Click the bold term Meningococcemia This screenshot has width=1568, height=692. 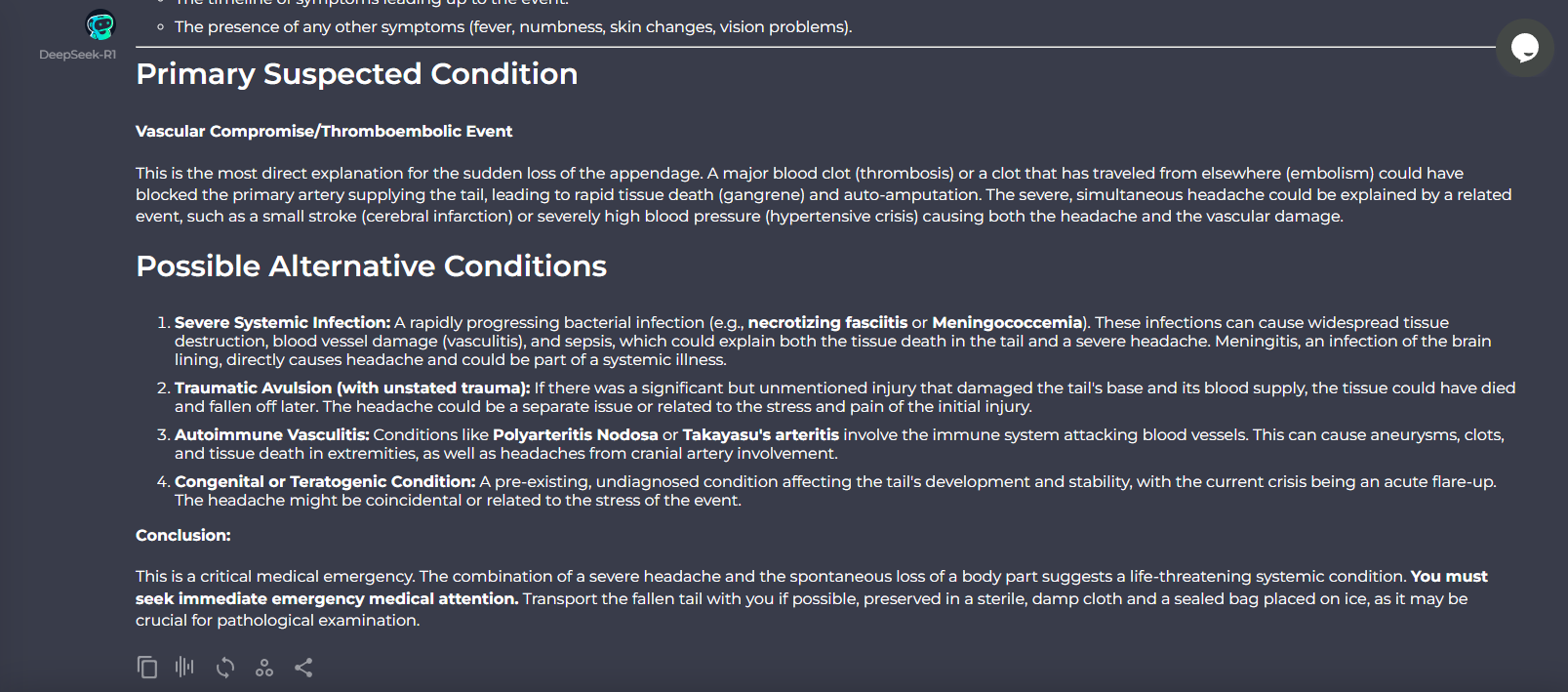(1007, 323)
